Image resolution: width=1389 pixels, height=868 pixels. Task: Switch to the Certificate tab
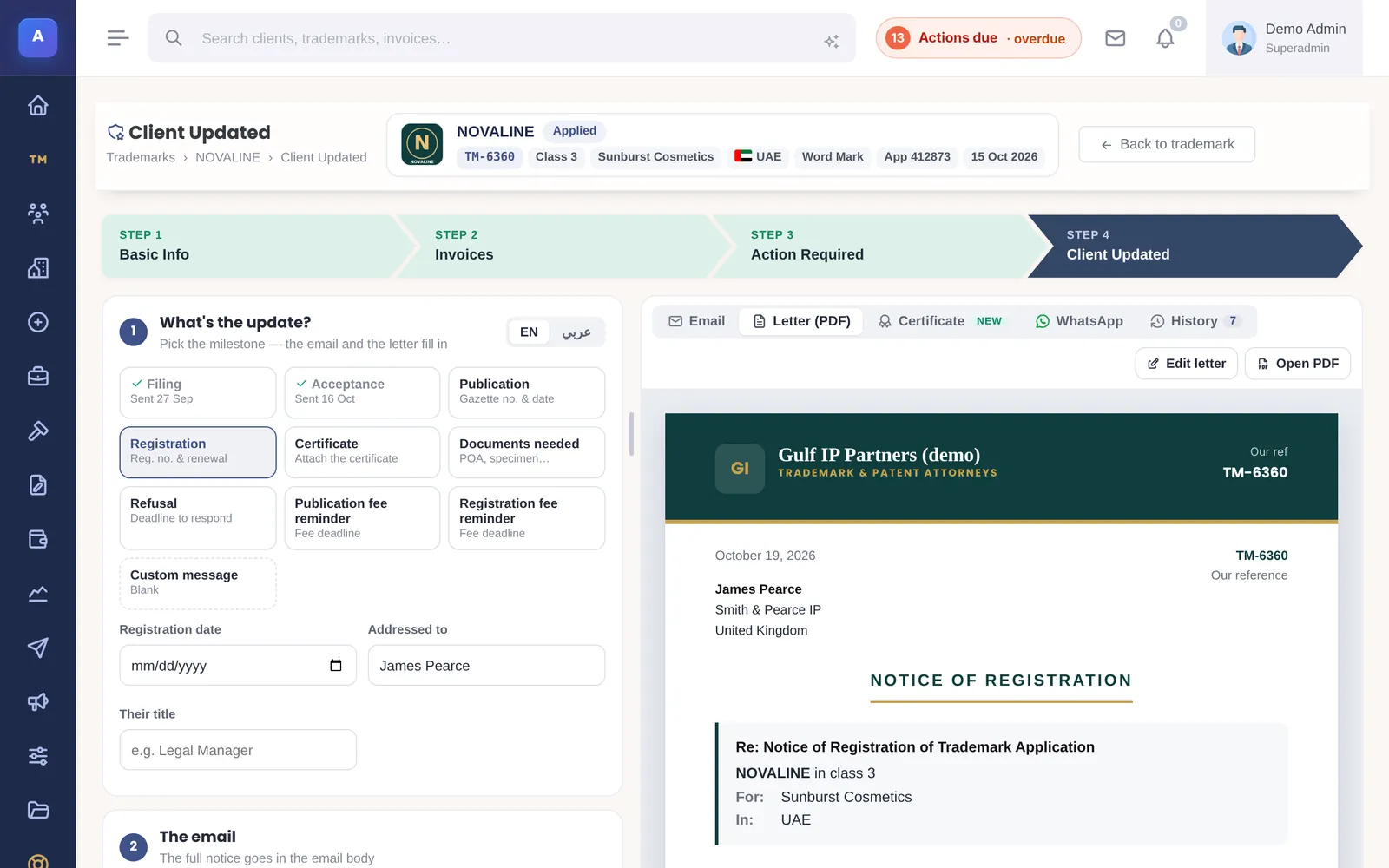pyautogui.click(x=939, y=321)
